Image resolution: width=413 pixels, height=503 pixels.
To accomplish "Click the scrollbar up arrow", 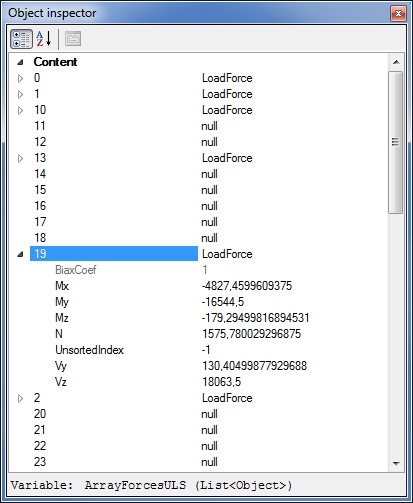I will pos(396,62).
